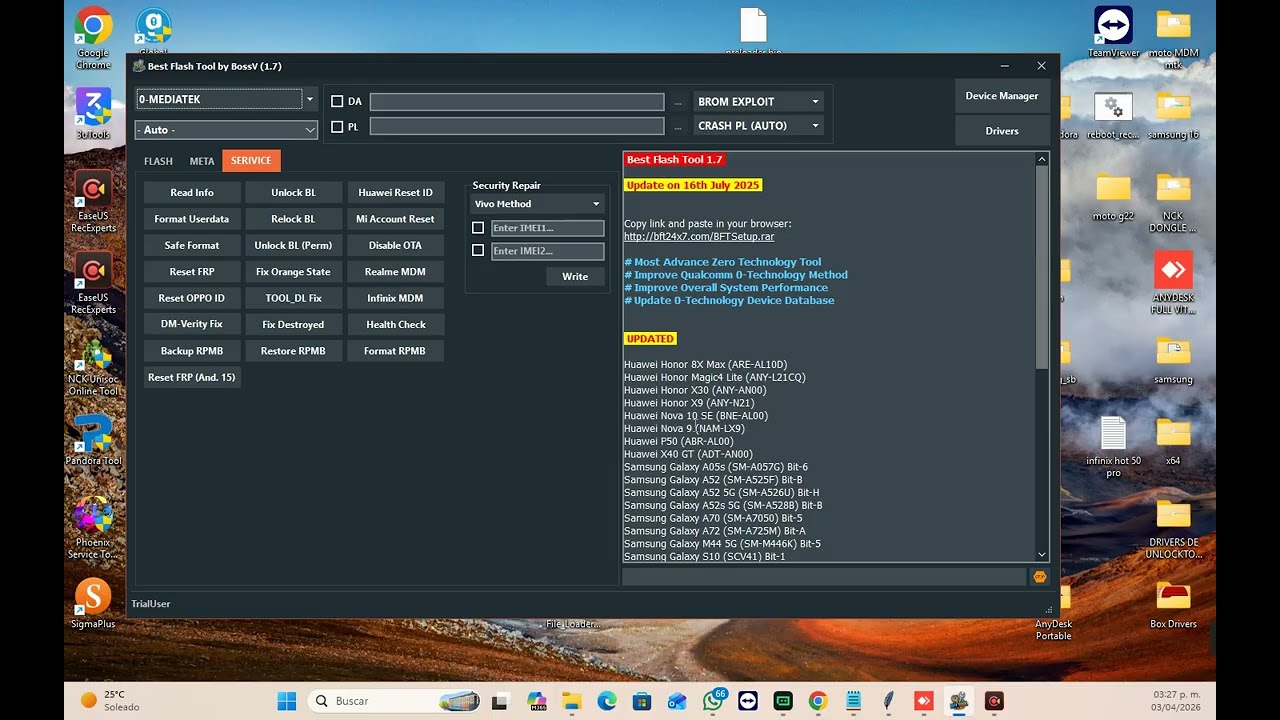This screenshot has width=1280, height=720.
Task: Click the Enter IMEI2 input field
Action: point(548,251)
